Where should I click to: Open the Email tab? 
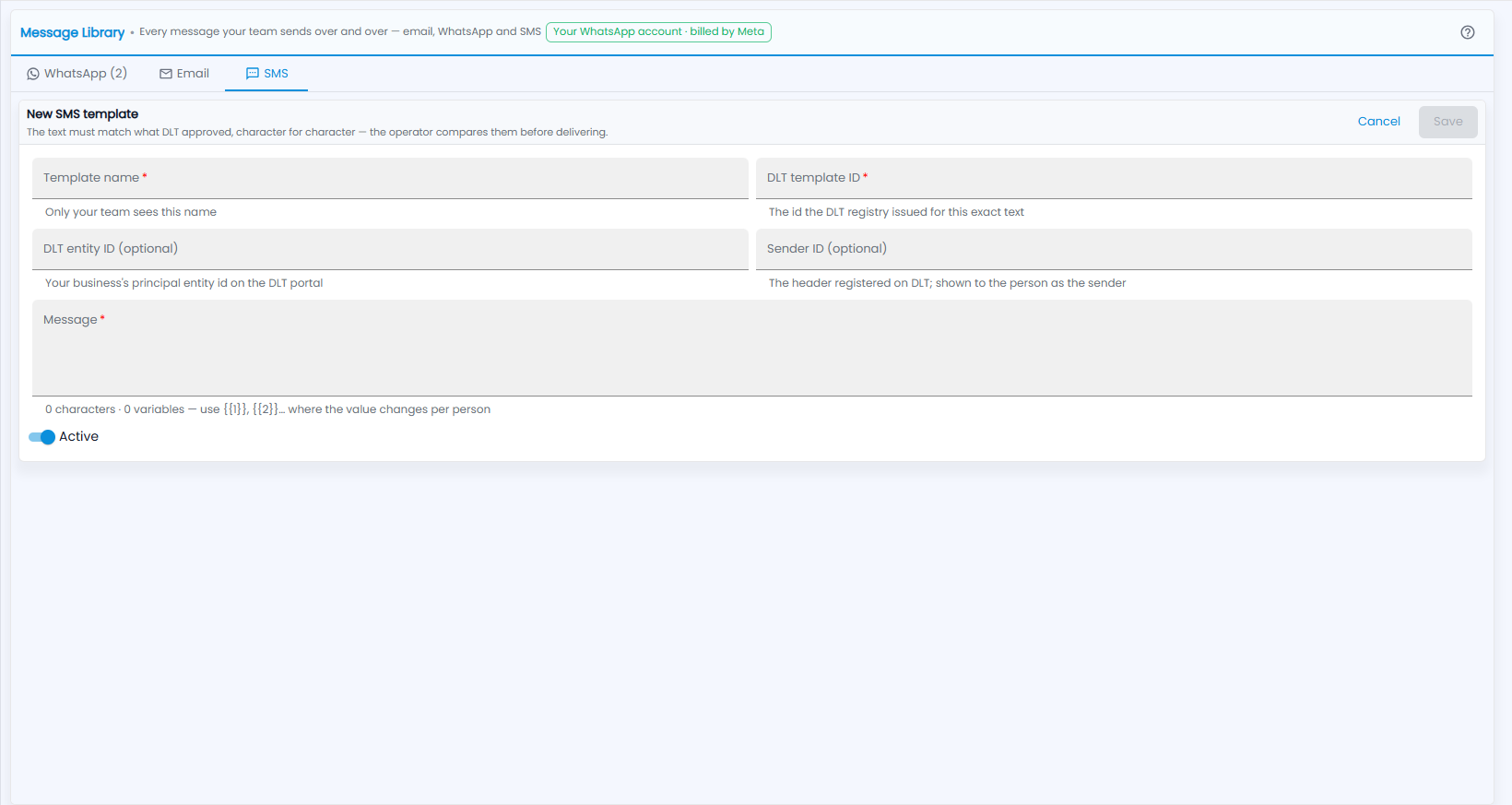(184, 74)
